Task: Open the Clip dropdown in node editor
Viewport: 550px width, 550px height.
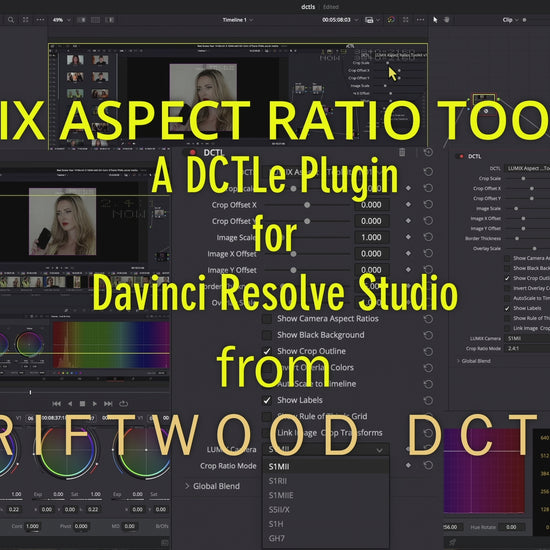Action: click(x=510, y=20)
